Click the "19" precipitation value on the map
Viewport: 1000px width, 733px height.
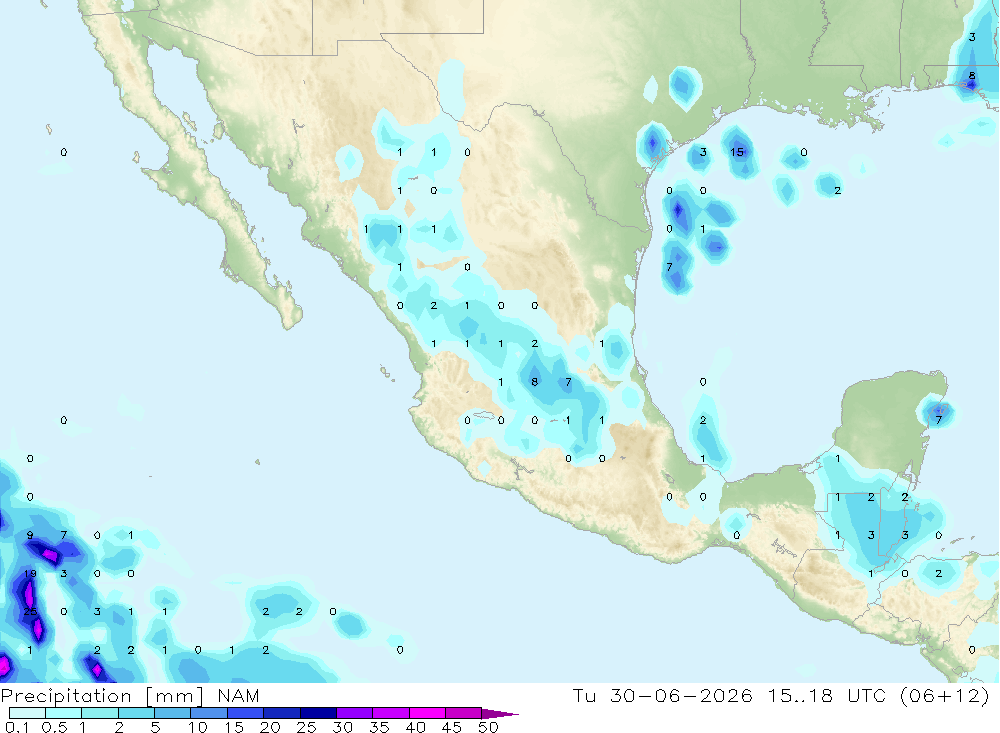30,574
